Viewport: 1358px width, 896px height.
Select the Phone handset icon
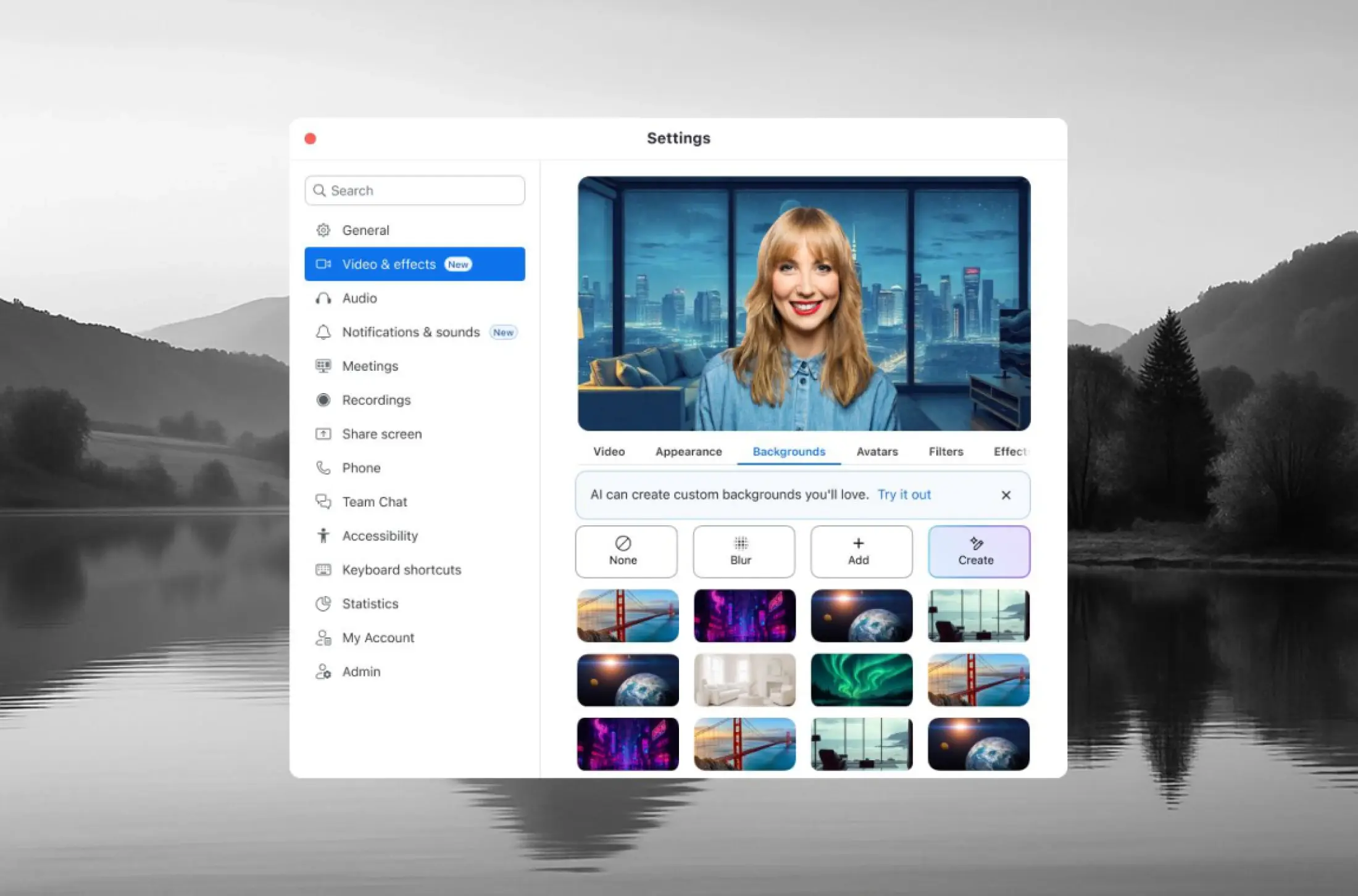(323, 468)
